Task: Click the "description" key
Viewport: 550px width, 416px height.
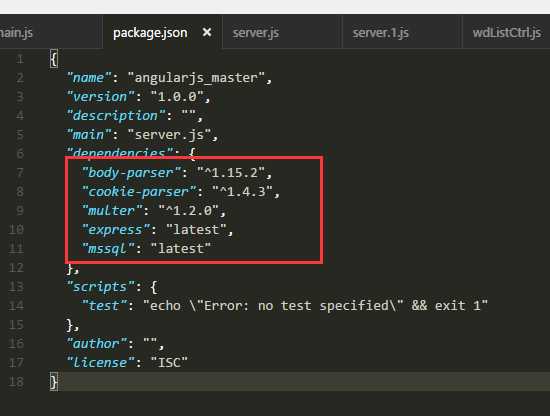Action: (x=116, y=115)
